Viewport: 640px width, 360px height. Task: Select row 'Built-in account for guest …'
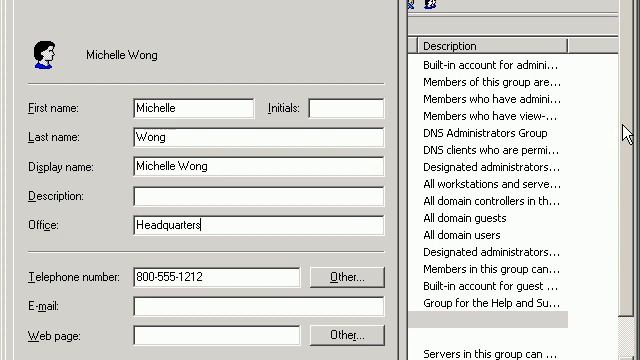pyautogui.click(x=490, y=286)
